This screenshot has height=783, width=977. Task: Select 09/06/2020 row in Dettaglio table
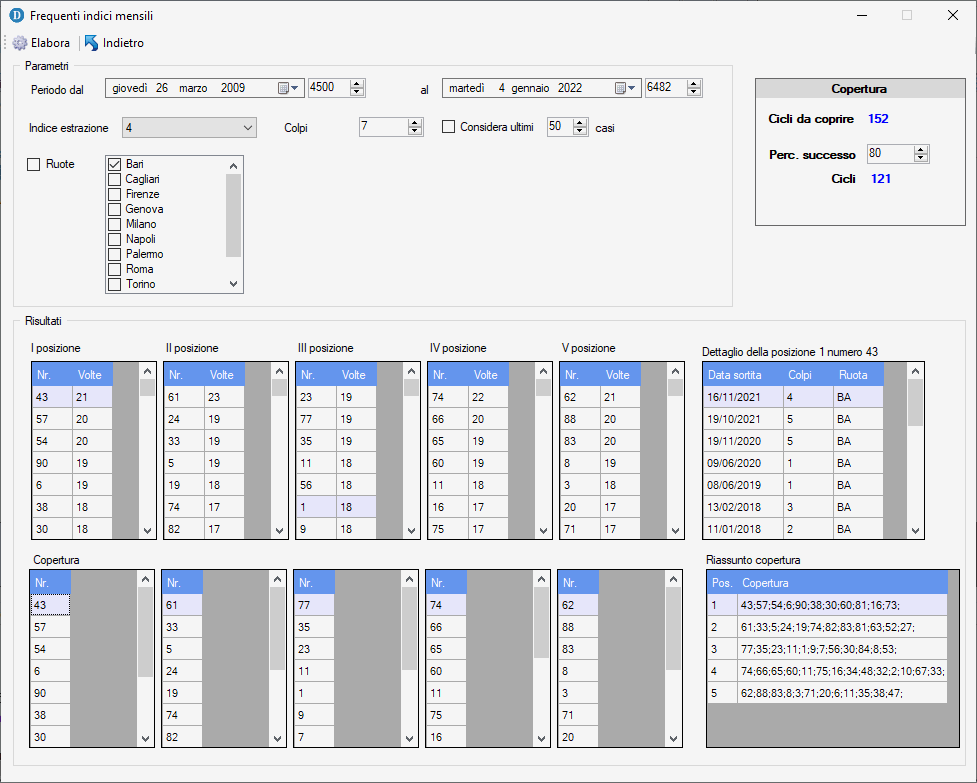[x=794, y=463]
